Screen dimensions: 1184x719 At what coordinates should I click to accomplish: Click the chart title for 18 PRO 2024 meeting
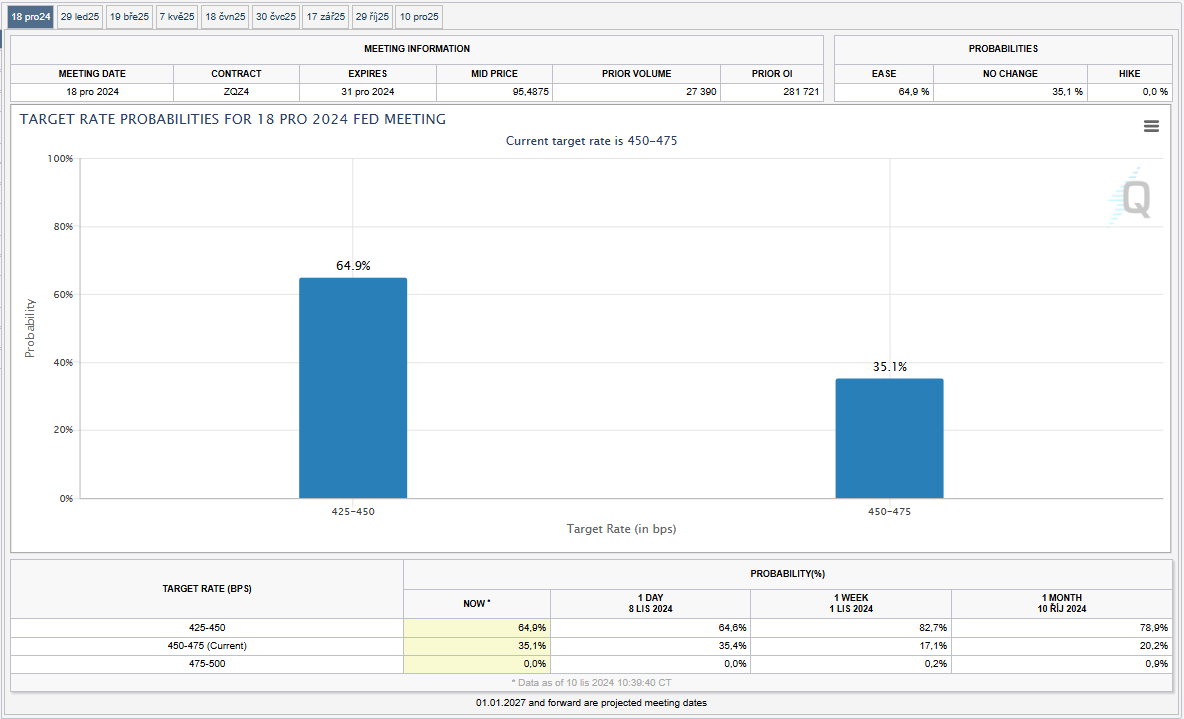(x=233, y=119)
